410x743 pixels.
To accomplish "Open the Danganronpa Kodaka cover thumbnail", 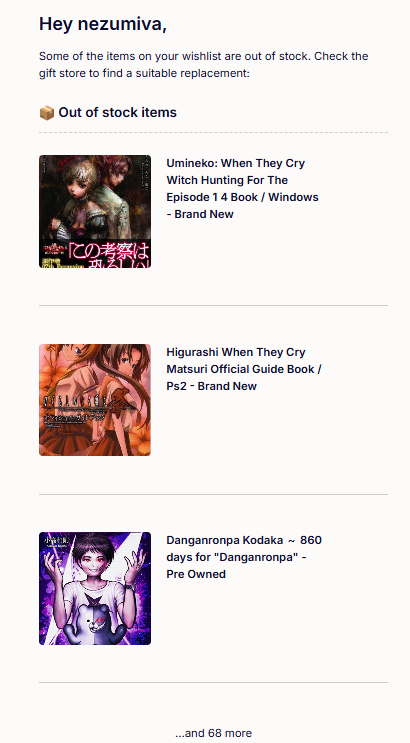I will tap(95, 588).
